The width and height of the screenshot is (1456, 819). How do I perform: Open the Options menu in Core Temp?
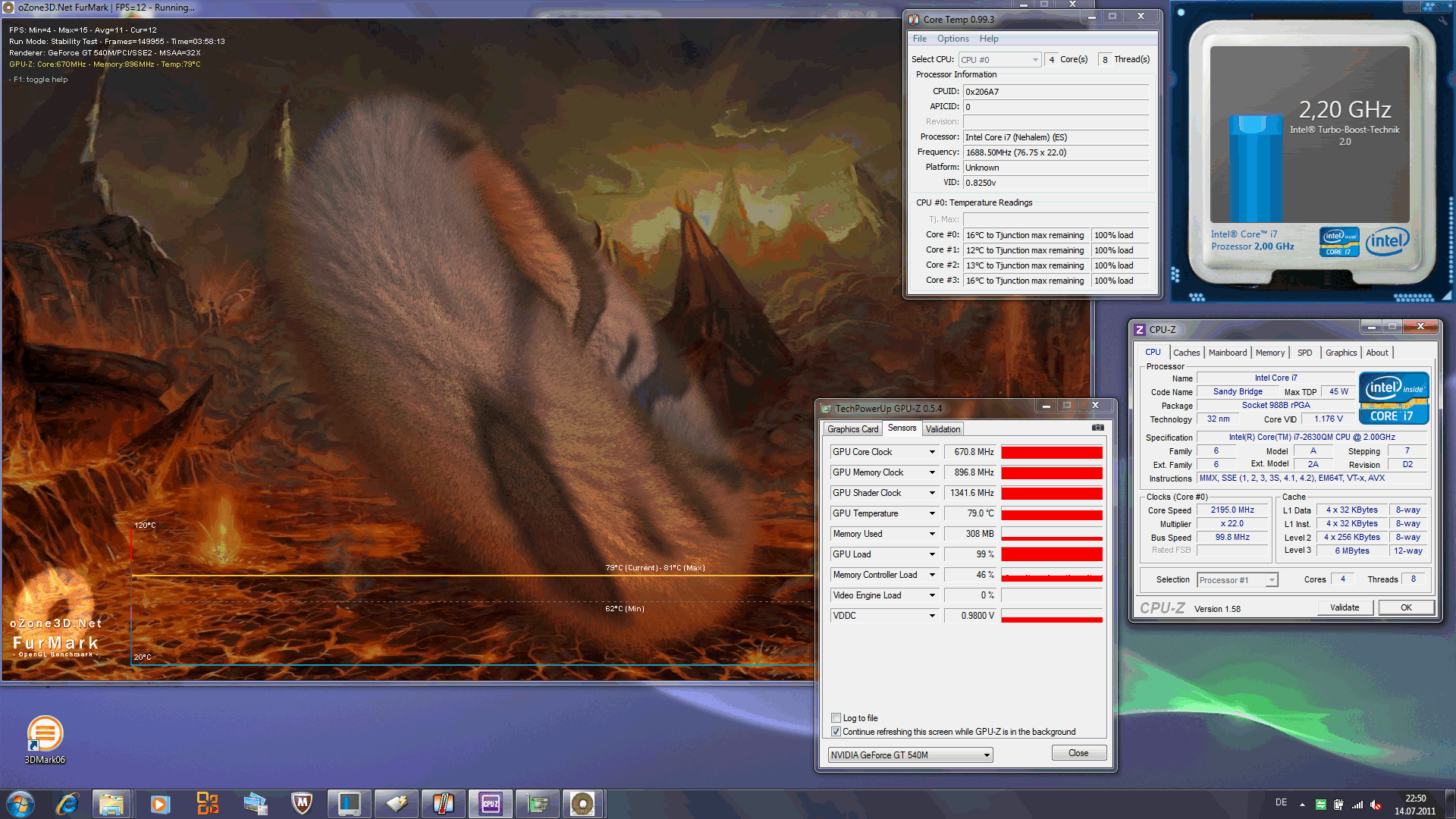click(x=952, y=39)
